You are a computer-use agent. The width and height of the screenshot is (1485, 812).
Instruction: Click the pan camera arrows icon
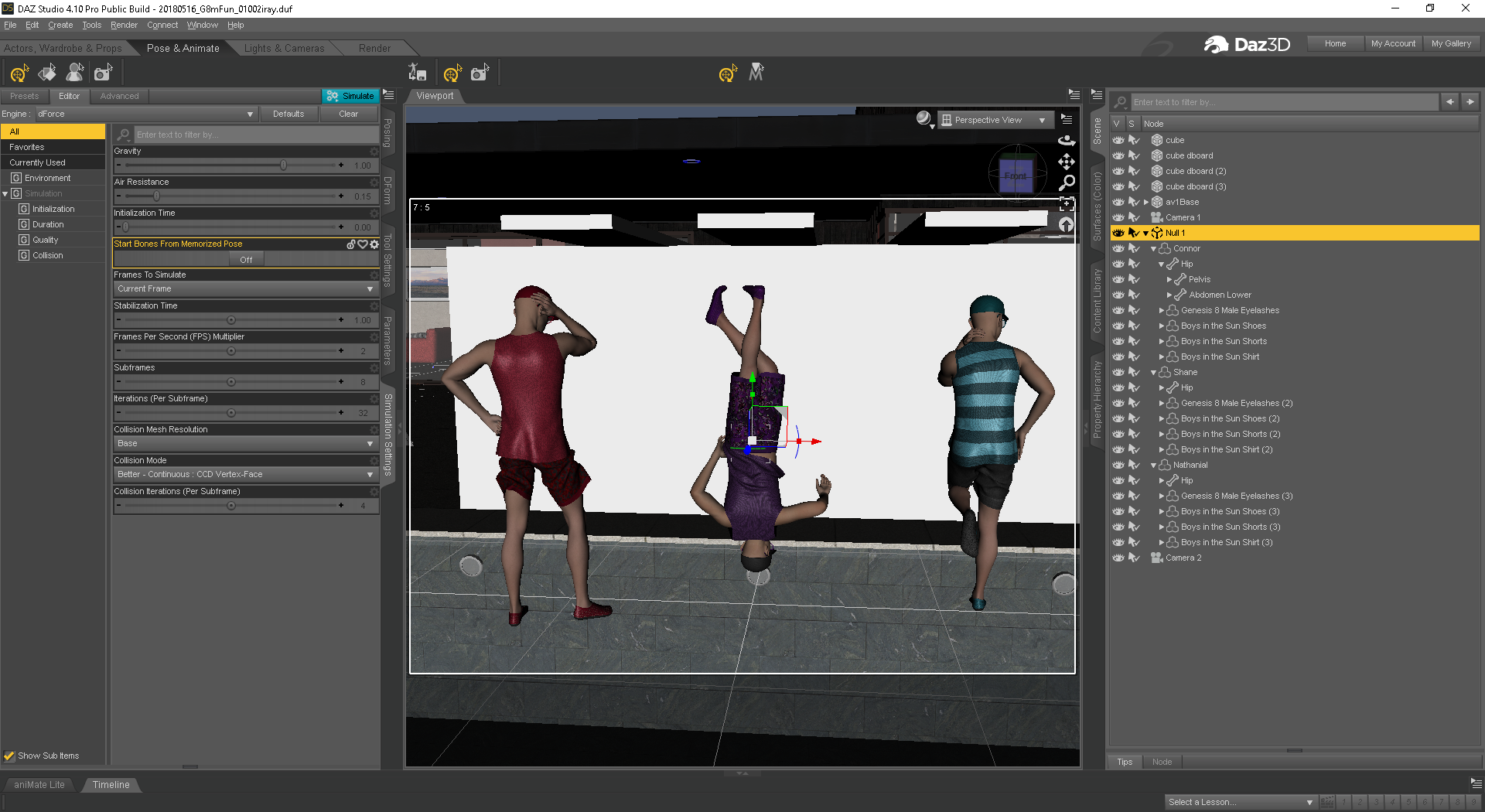click(x=1067, y=162)
